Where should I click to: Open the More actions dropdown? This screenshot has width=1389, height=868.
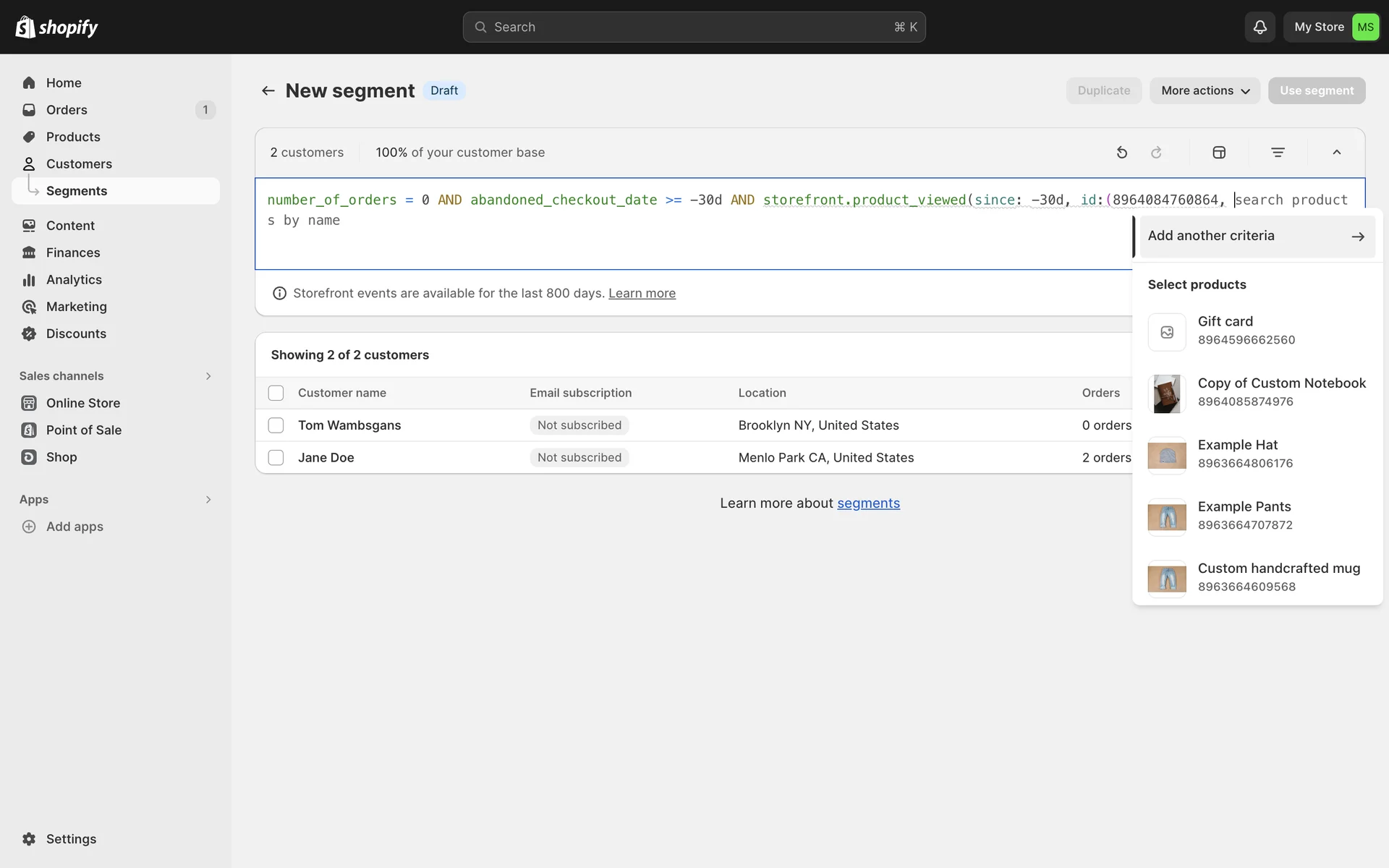1205,90
